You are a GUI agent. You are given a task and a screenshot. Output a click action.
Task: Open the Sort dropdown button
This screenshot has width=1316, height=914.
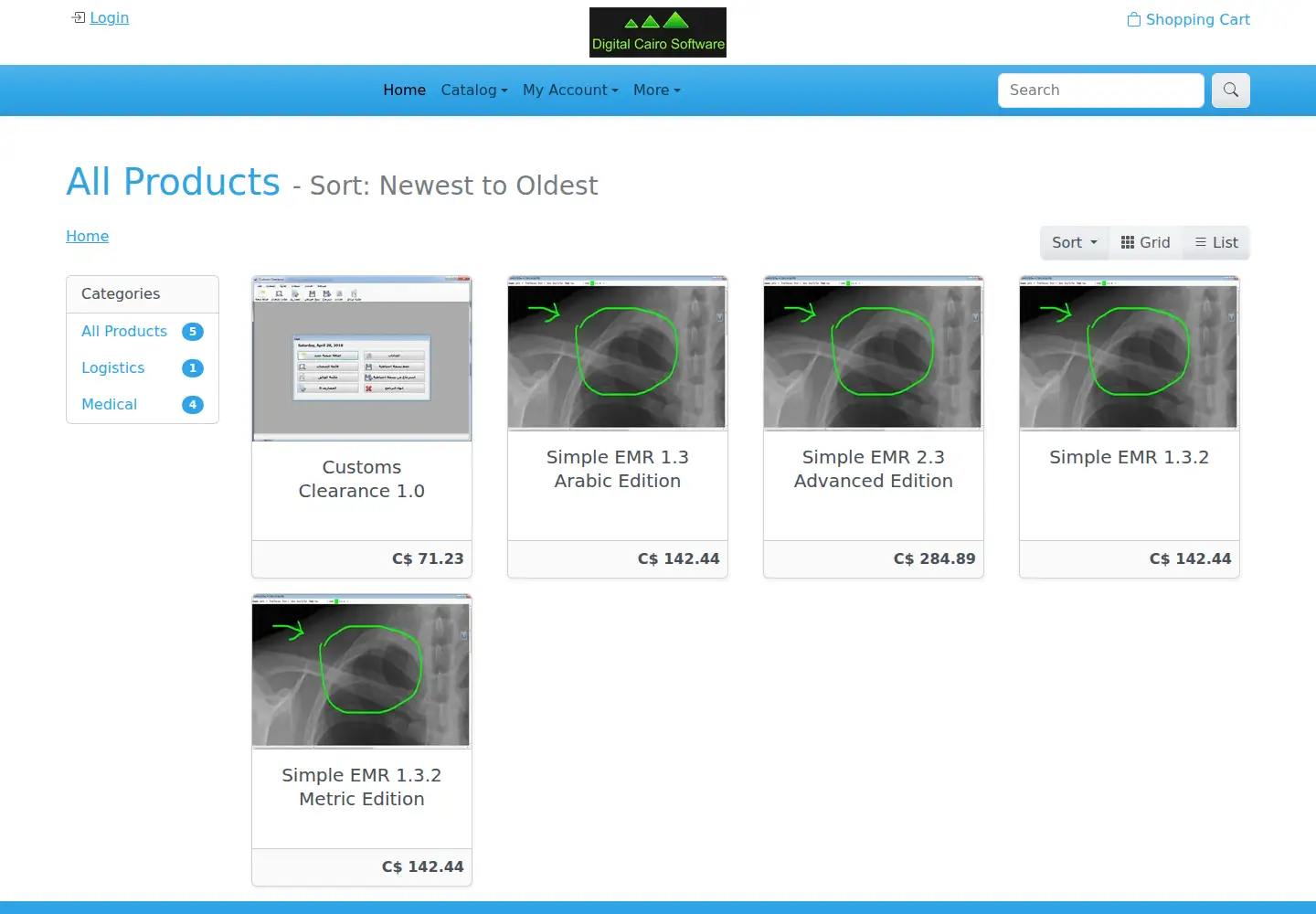1074,242
